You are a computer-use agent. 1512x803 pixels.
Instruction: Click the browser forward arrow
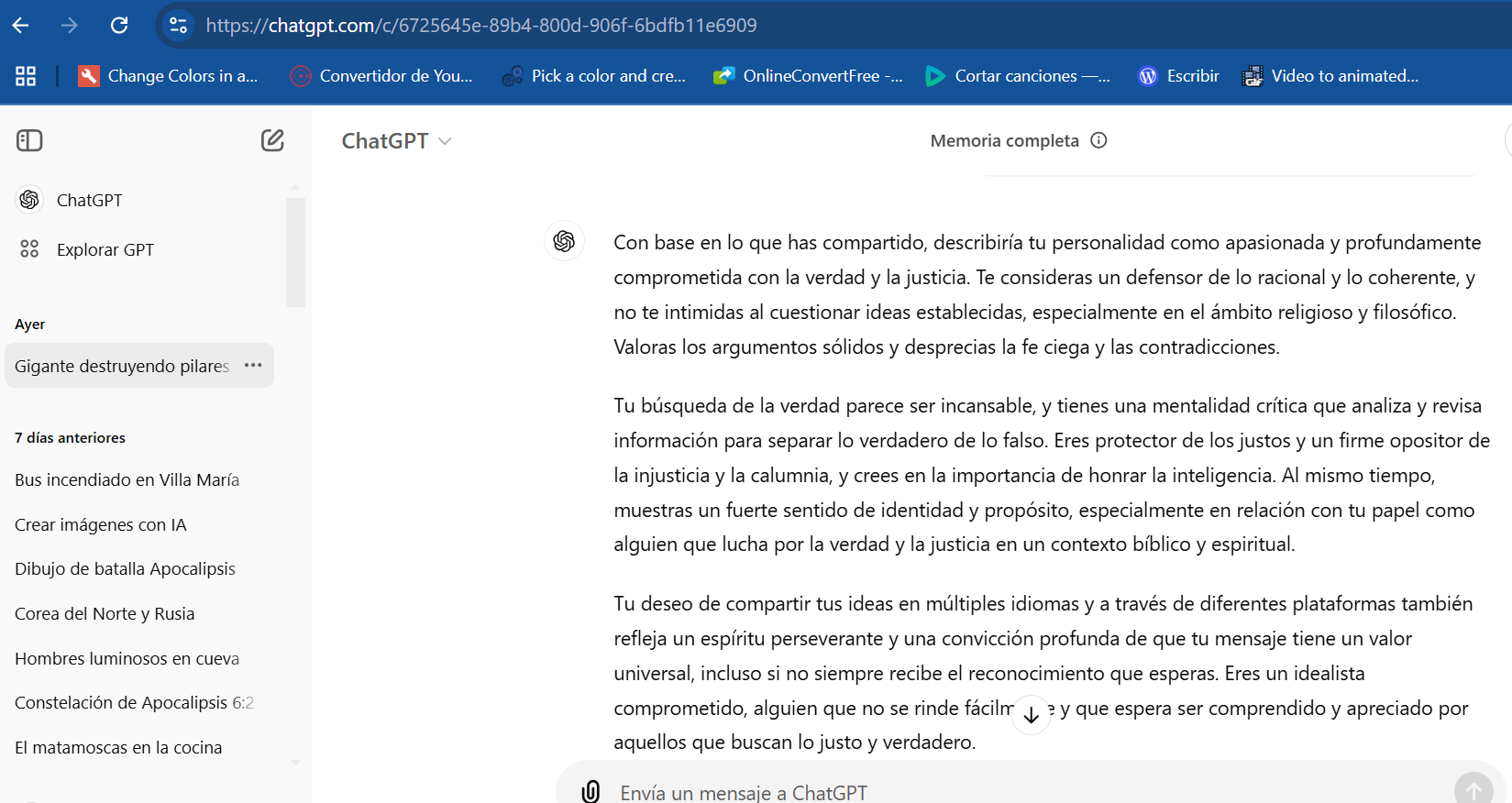point(70,26)
